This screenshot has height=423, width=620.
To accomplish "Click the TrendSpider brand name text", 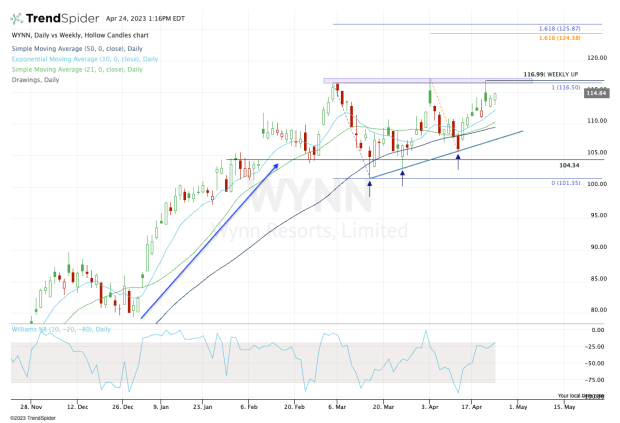I will 62,19.
